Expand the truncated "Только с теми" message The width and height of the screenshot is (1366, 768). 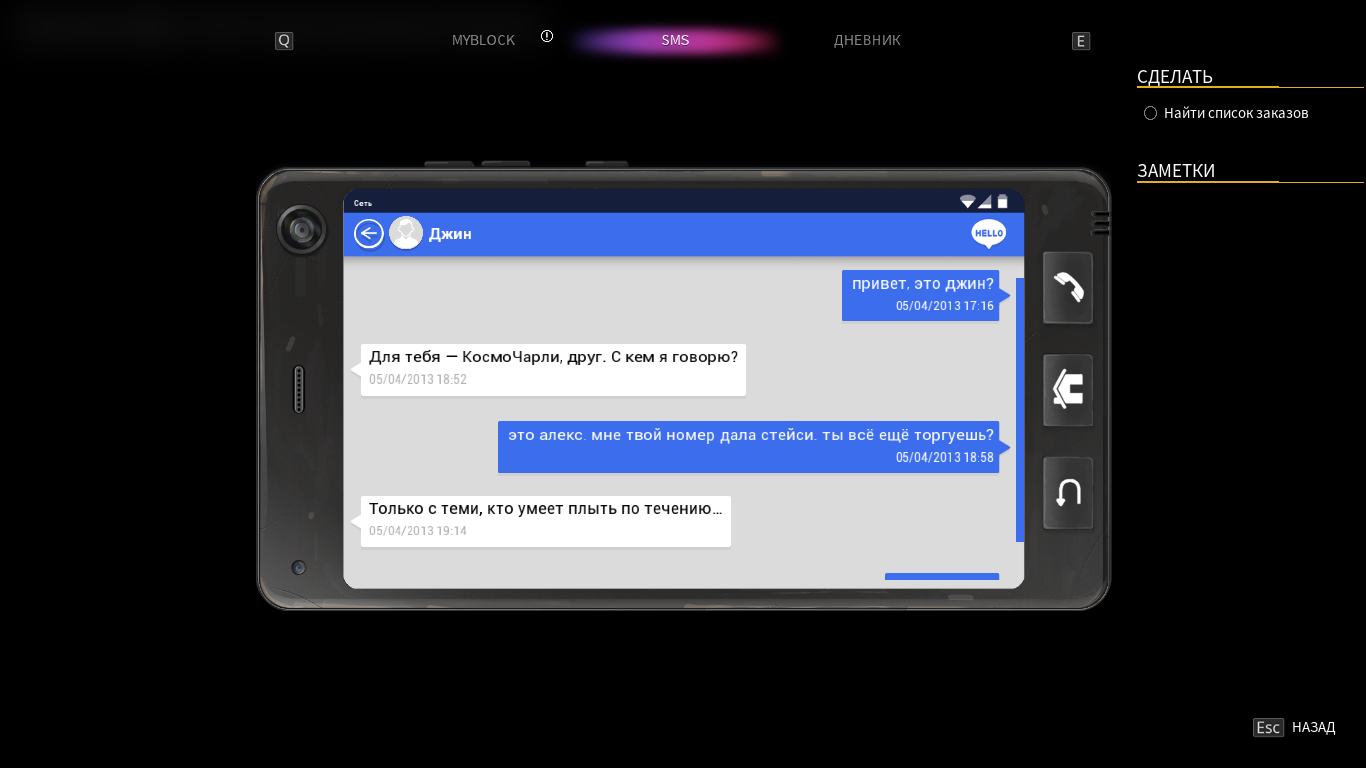click(545, 520)
